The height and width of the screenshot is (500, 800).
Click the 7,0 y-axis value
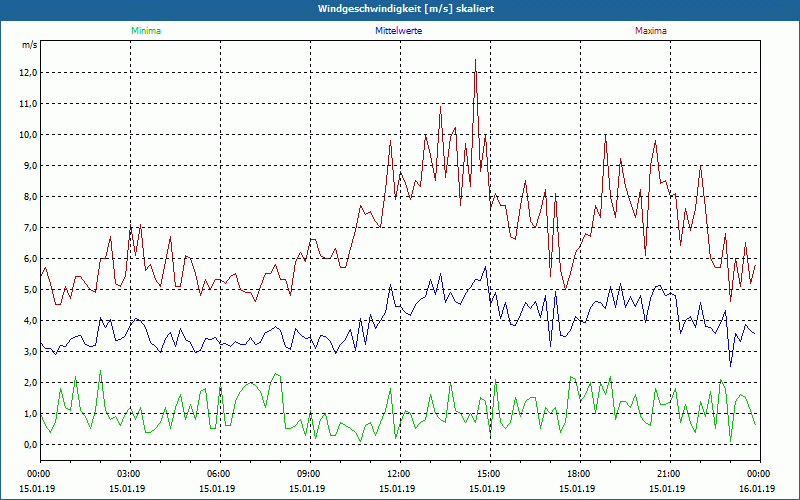pos(31,228)
